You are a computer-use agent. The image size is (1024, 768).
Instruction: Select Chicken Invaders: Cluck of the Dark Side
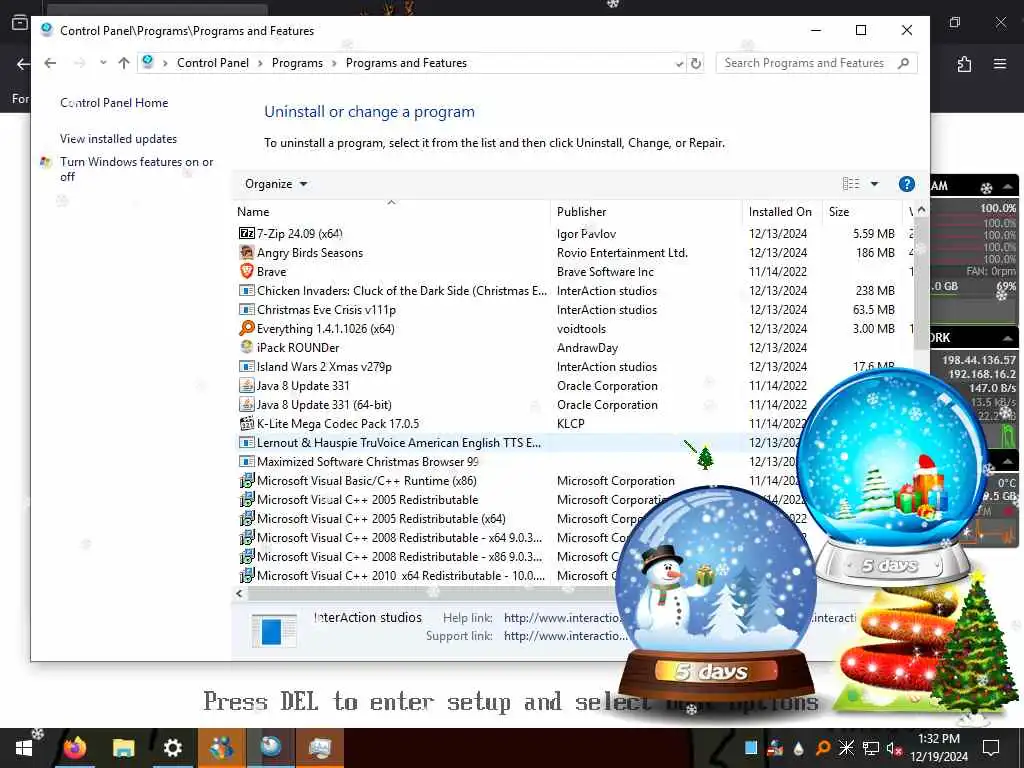click(402, 291)
